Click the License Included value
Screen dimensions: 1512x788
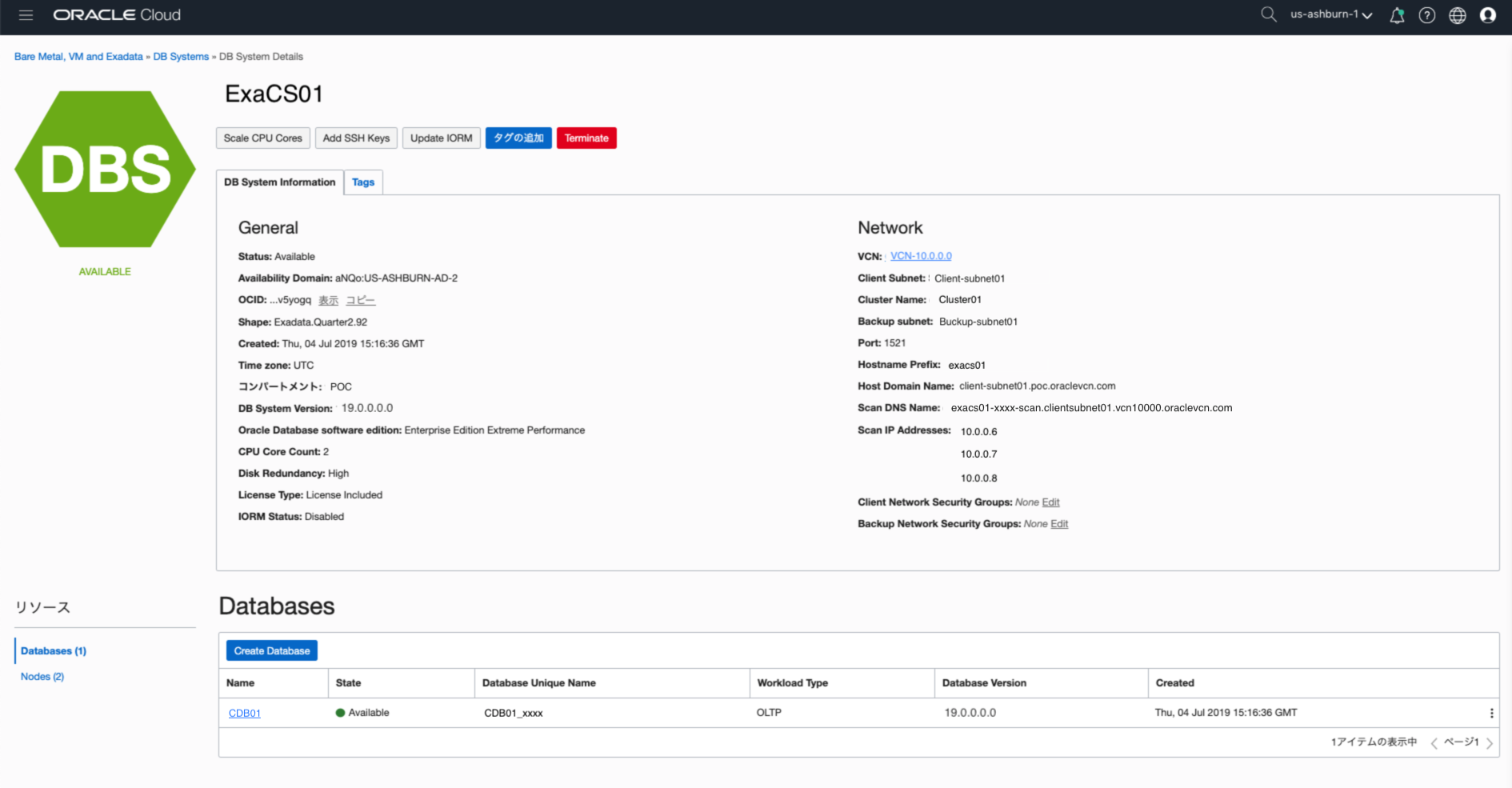[x=344, y=495]
